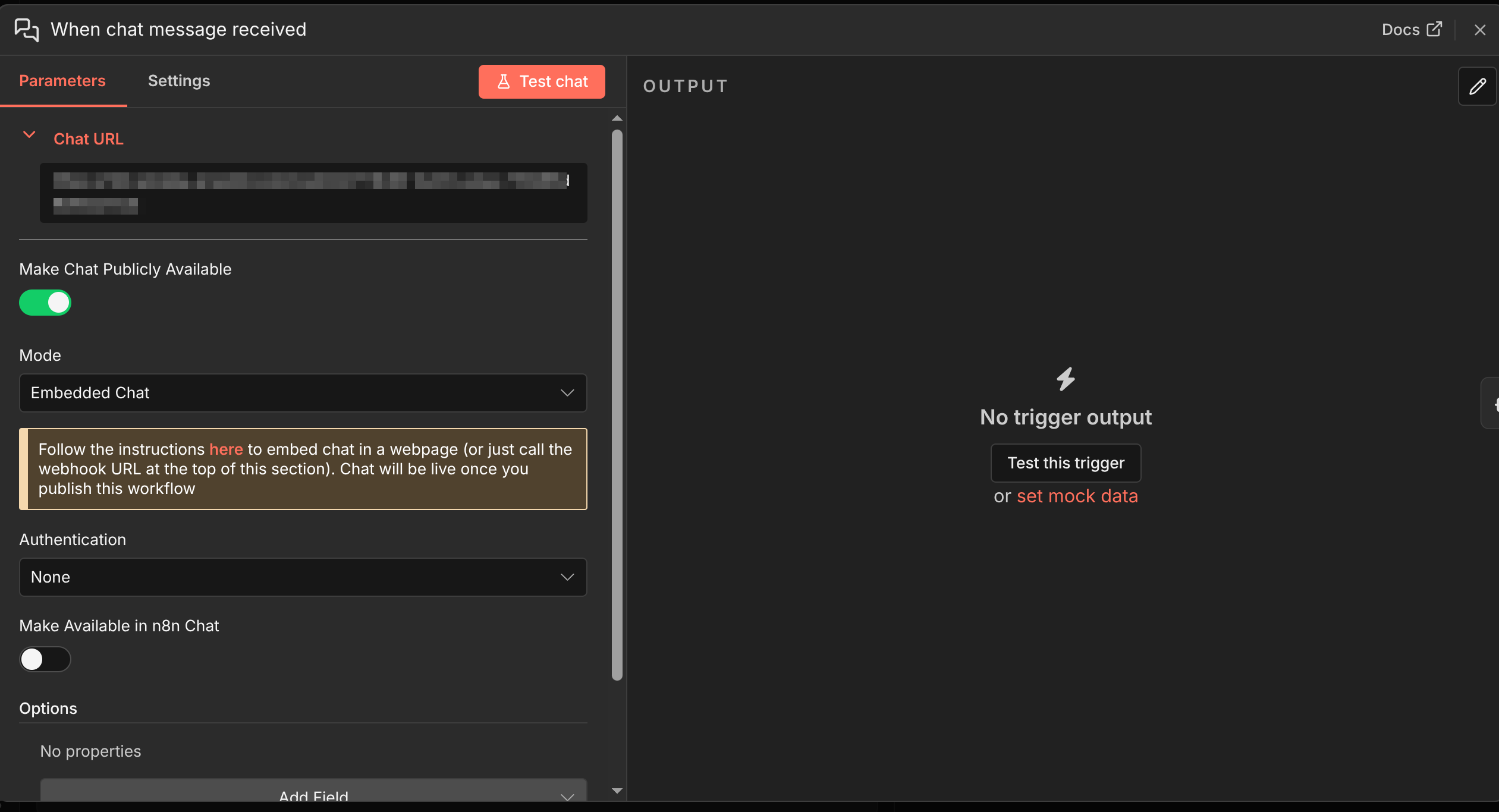Collapse the Chat URL section
Viewport: 1499px width, 812px height.
pyautogui.click(x=29, y=136)
